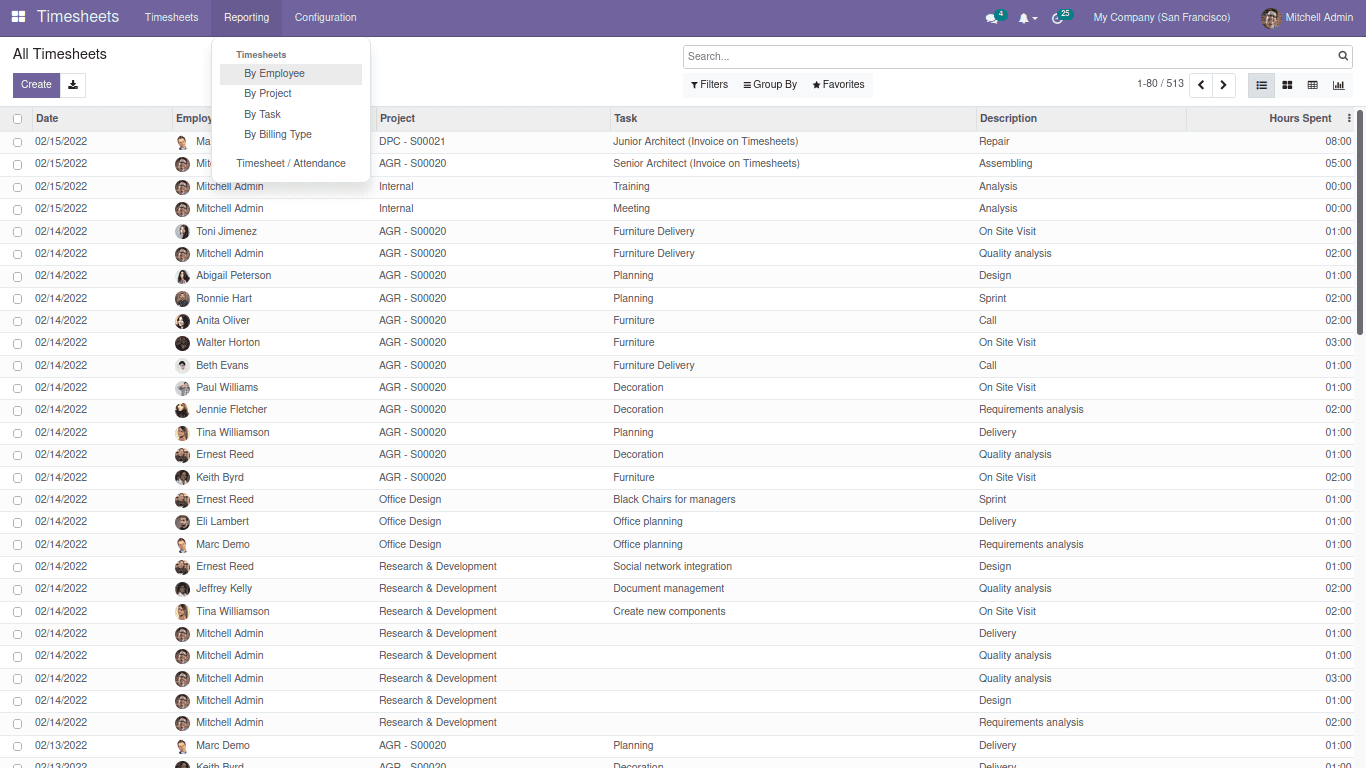Select By Project in Reporting menu
This screenshot has width=1366, height=768.
click(x=268, y=94)
